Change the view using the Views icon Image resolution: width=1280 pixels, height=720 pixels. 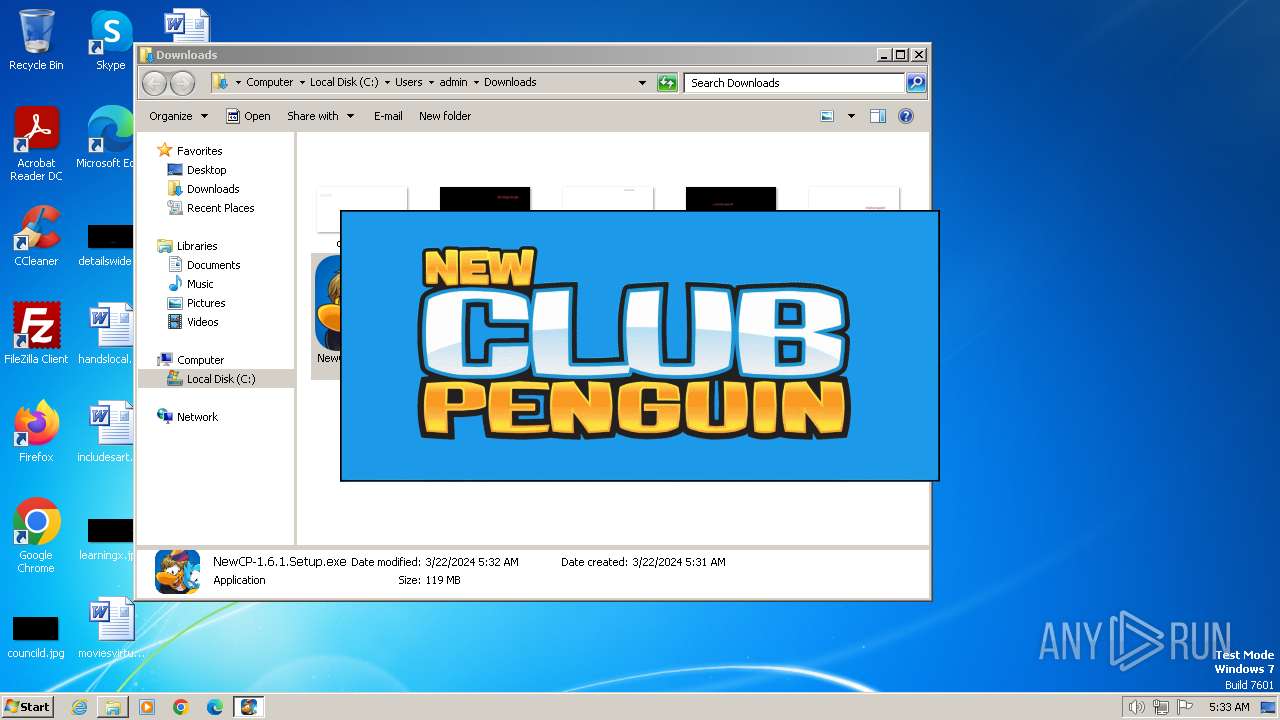(x=827, y=116)
